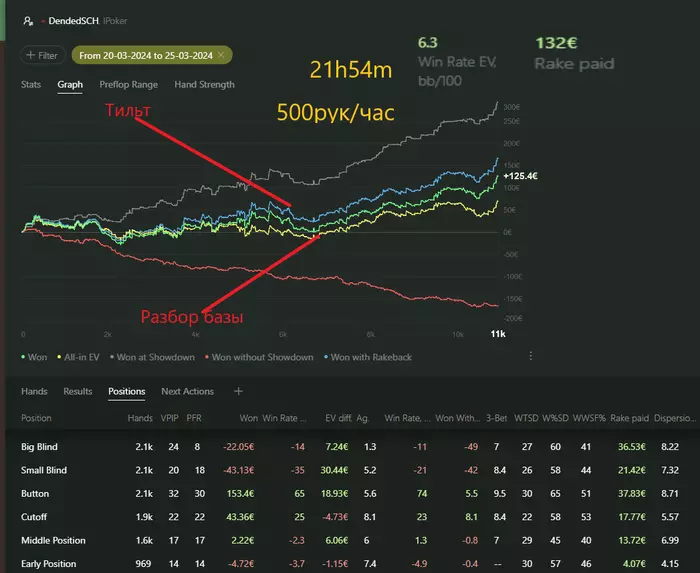The image size is (700, 573).
Task: Open the Next Actions tab
Action: pos(188,391)
